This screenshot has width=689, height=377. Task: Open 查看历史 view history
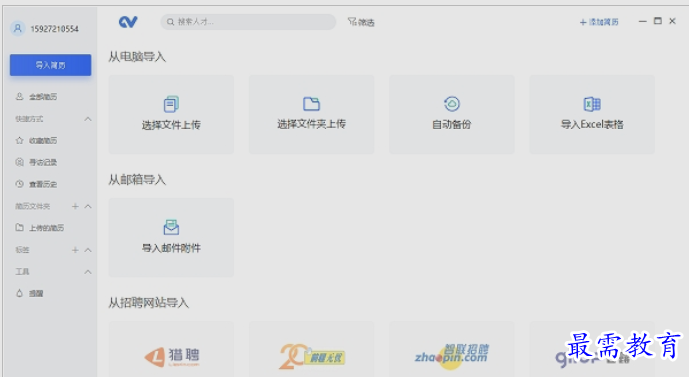pos(36,184)
